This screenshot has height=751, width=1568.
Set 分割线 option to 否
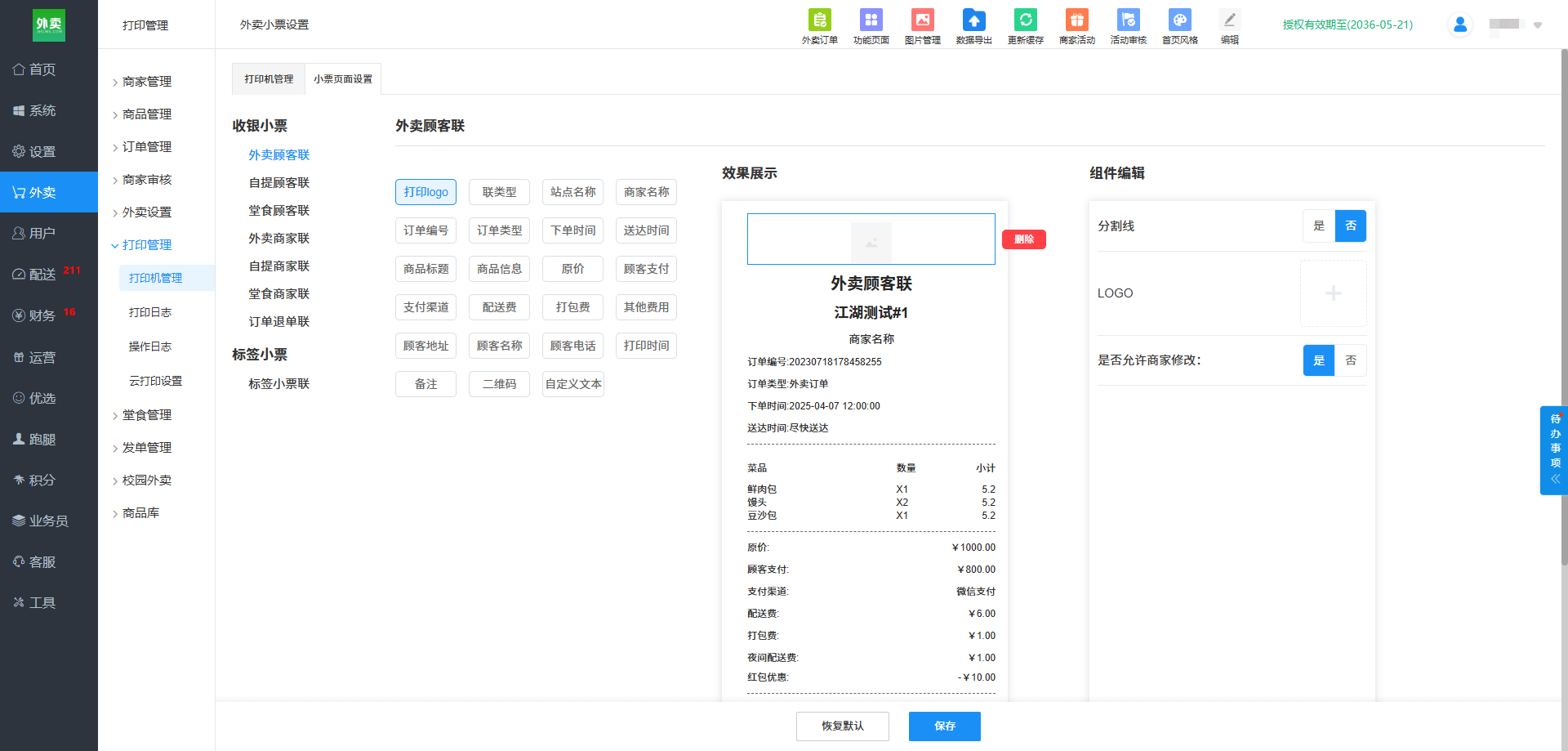click(x=1351, y=226)
